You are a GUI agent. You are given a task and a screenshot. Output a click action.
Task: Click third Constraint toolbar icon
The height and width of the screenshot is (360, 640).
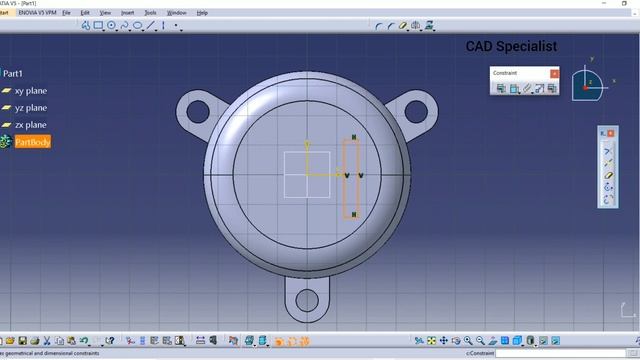pos(527,88)
